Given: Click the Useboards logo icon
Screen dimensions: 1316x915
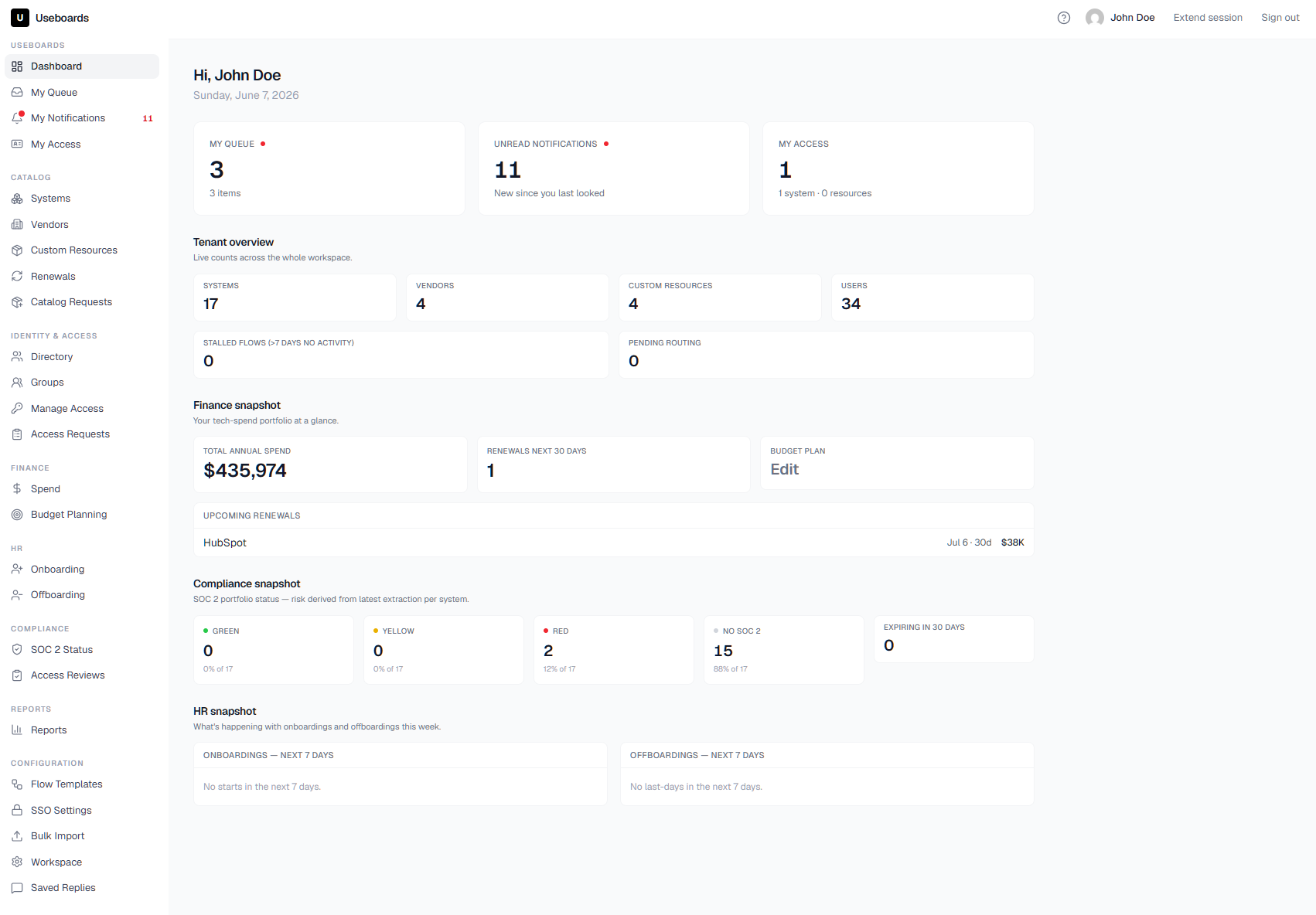Looking at the screenshot, I should (20, 18).
